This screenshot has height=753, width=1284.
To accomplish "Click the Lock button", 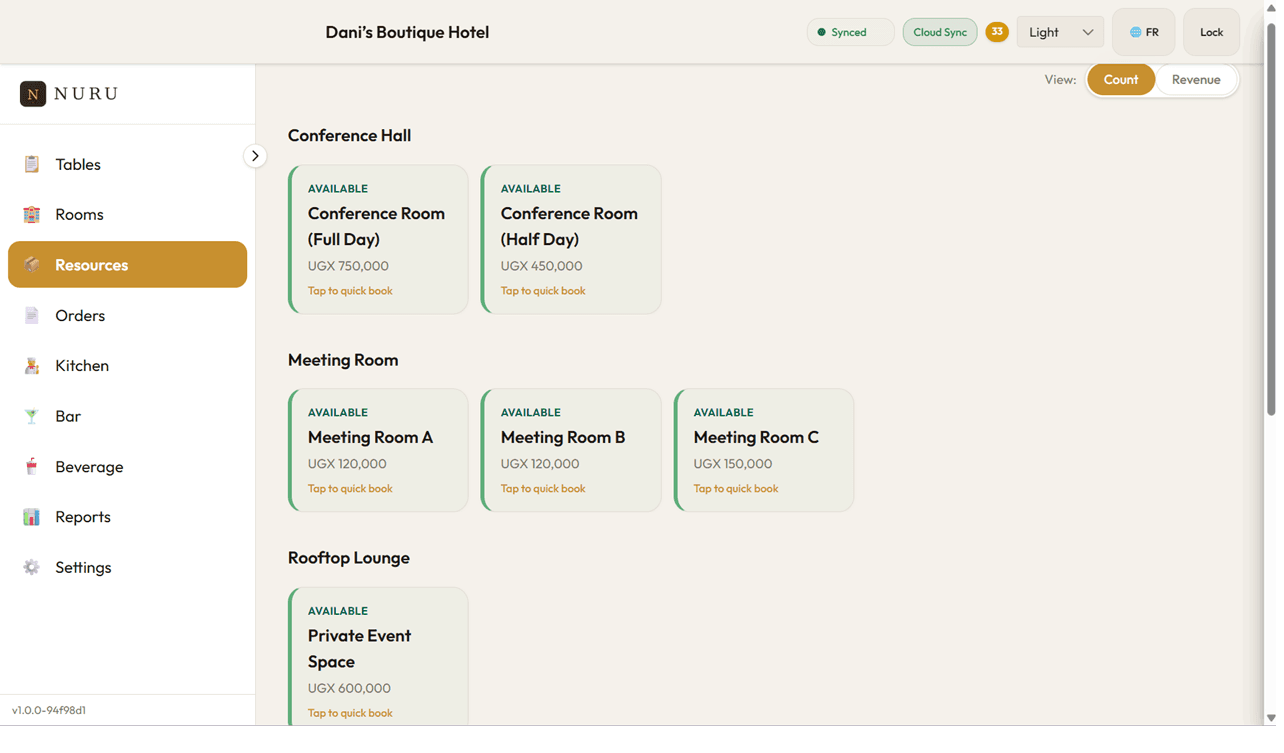I will click(x=1211, y=32).
